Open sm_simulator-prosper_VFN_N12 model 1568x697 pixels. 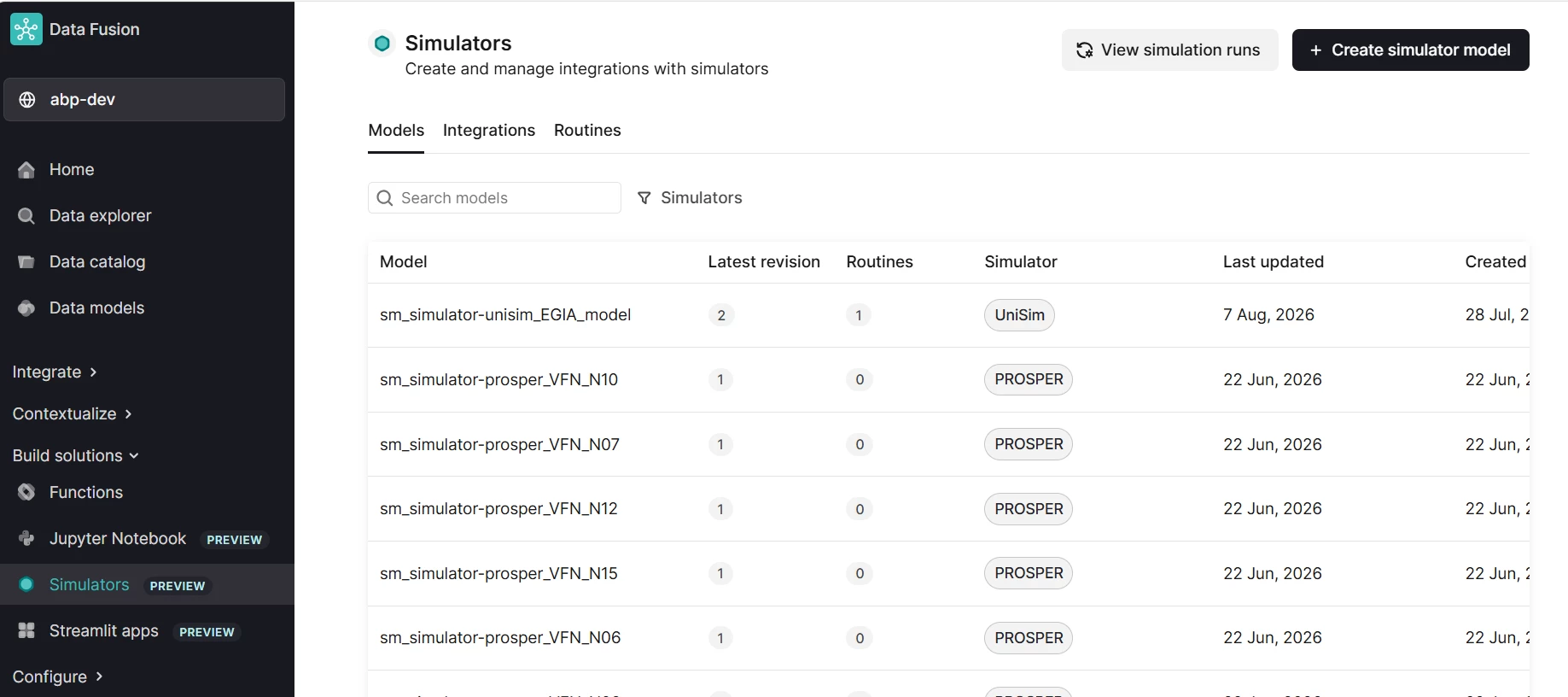point(498,509)
